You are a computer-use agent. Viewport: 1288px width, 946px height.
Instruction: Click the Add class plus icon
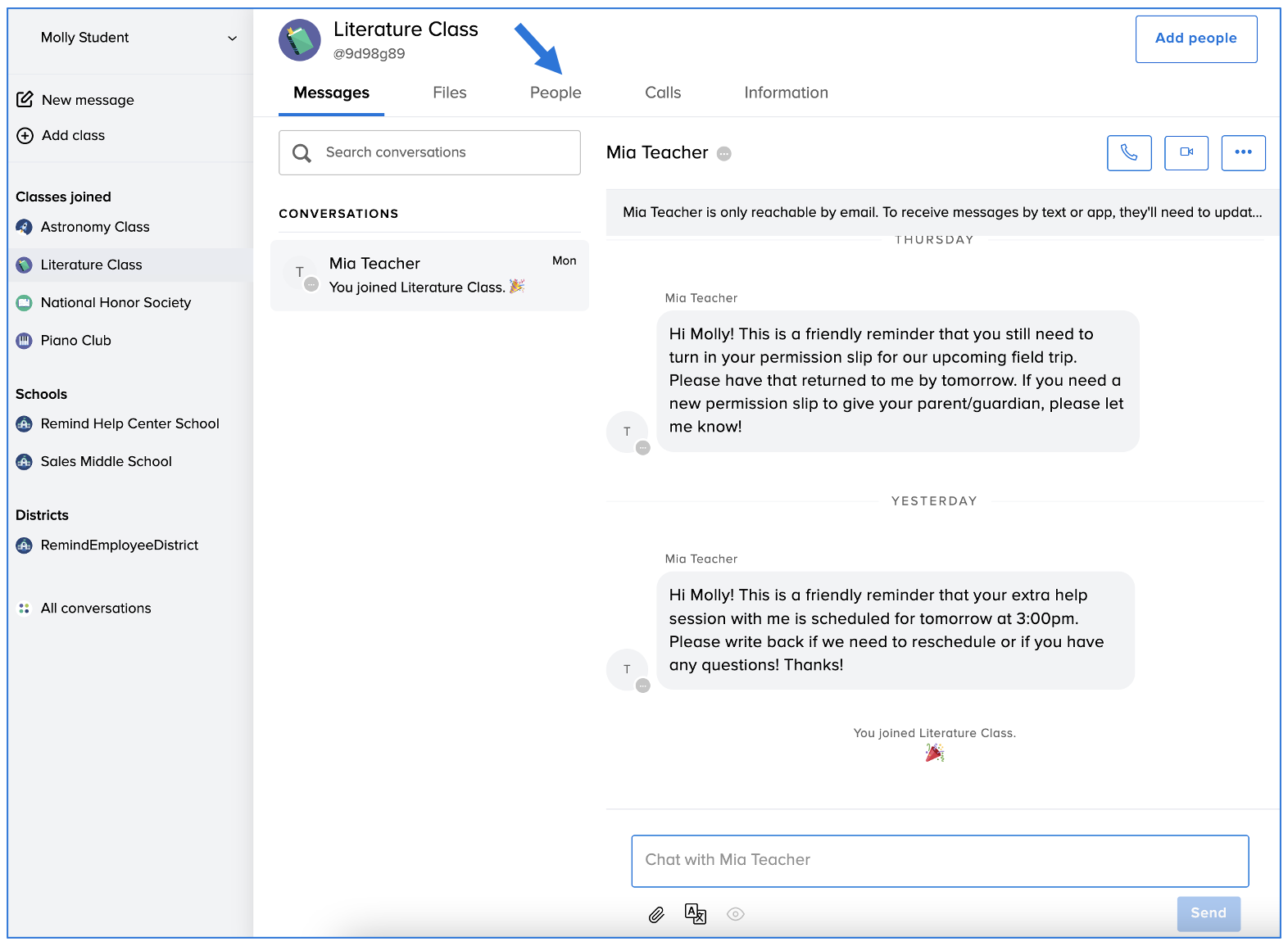click(25, 136)
